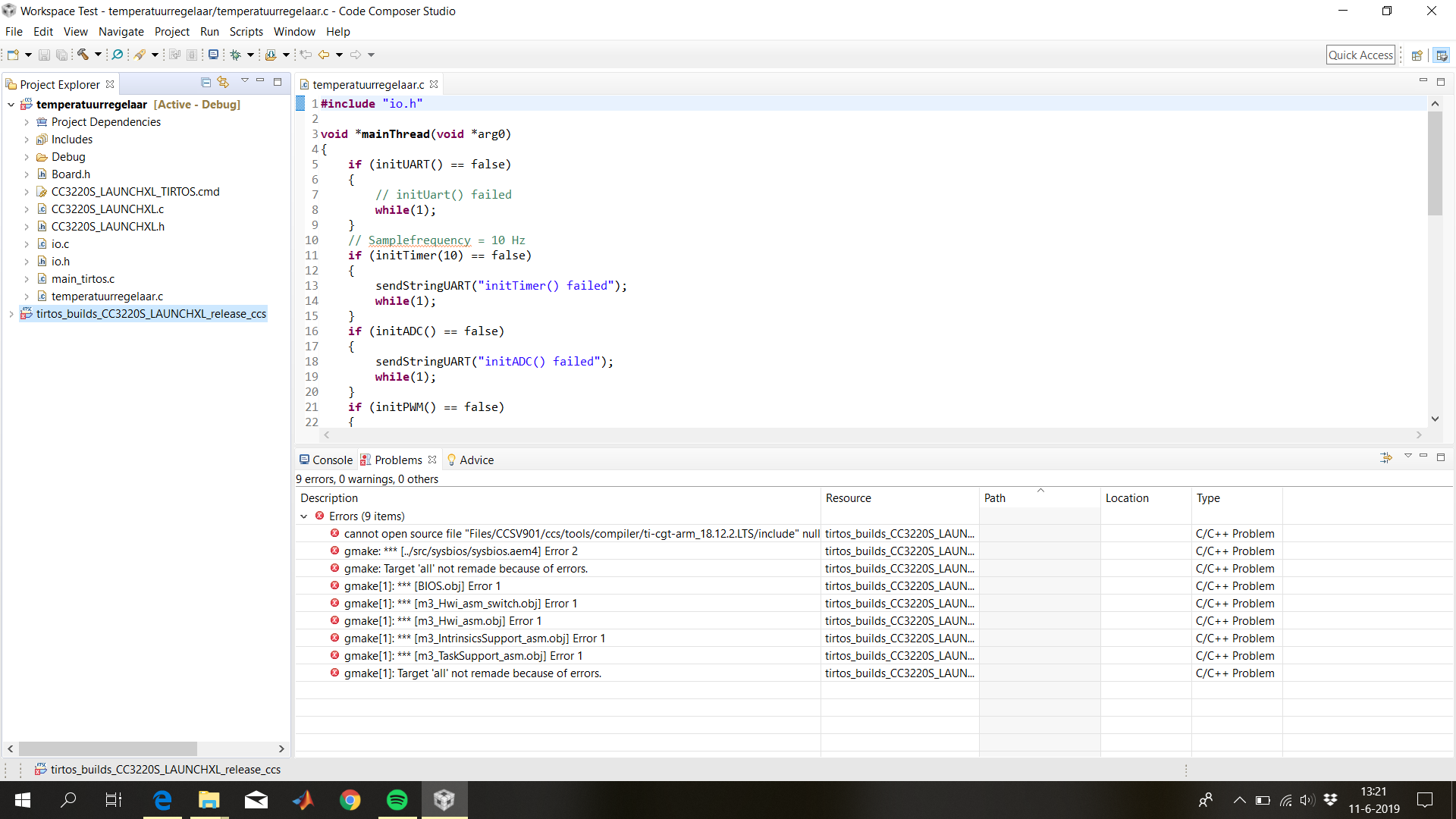This screenshot has height=819, width=1456.
Task: Enable Link with Editor in Project Explorer
Action: [x=223, y=82]
